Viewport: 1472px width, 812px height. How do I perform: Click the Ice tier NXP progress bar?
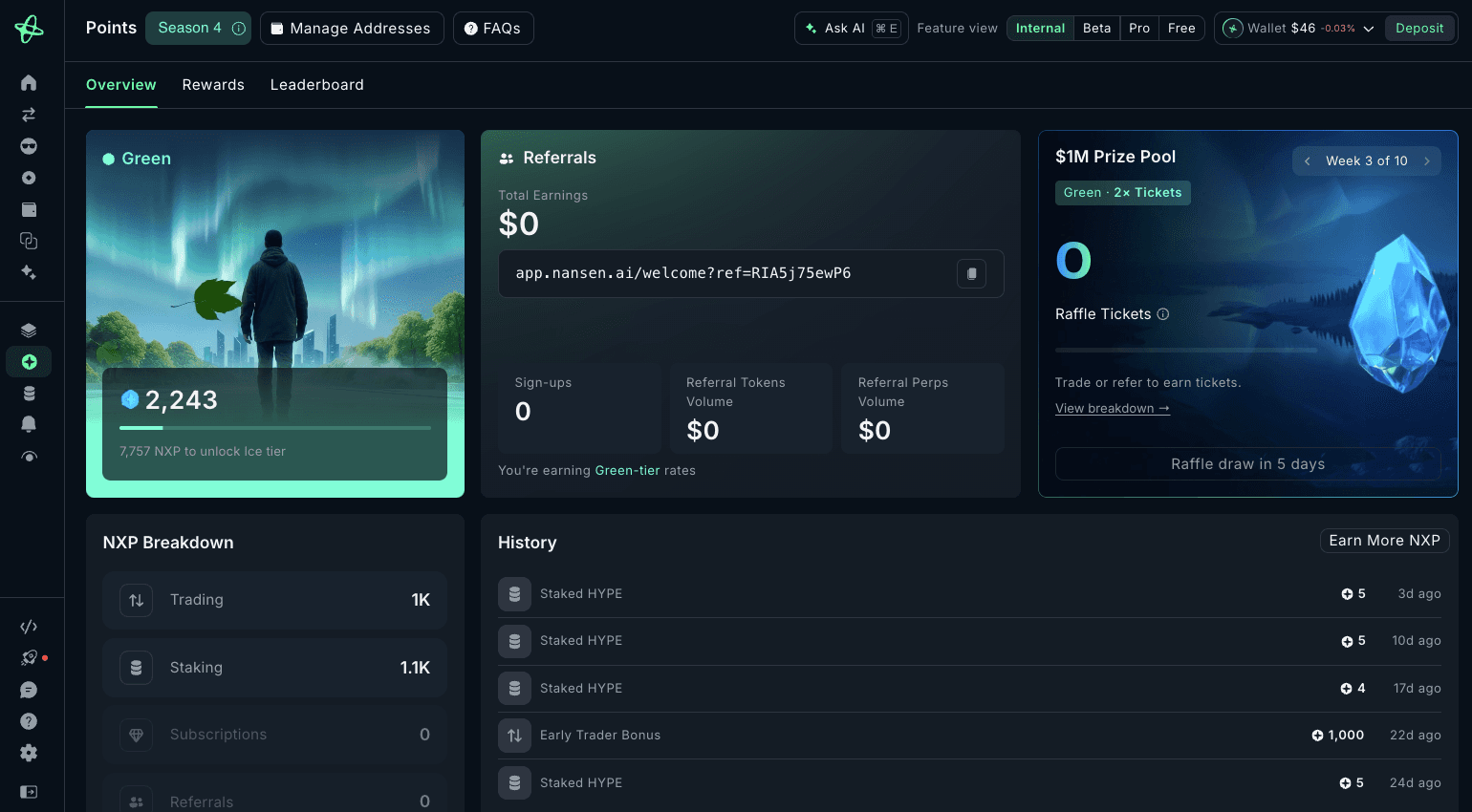[x=275, y=428]
